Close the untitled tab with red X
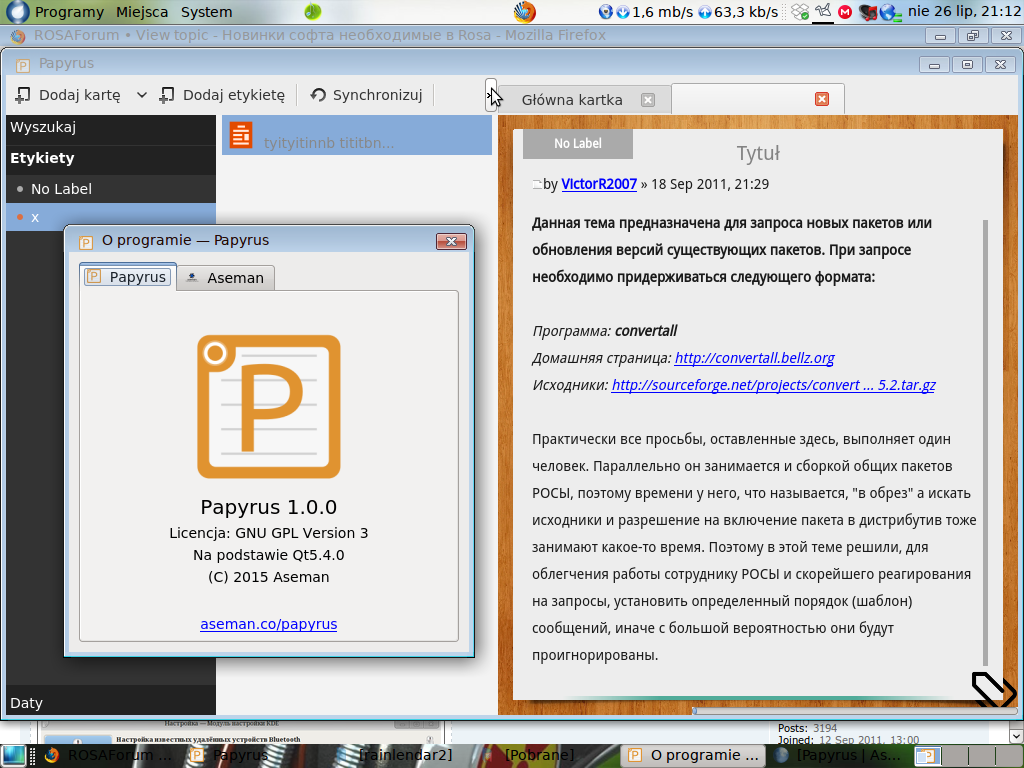This screenshot has width=1024, height=768. click(x=822, y=99)
